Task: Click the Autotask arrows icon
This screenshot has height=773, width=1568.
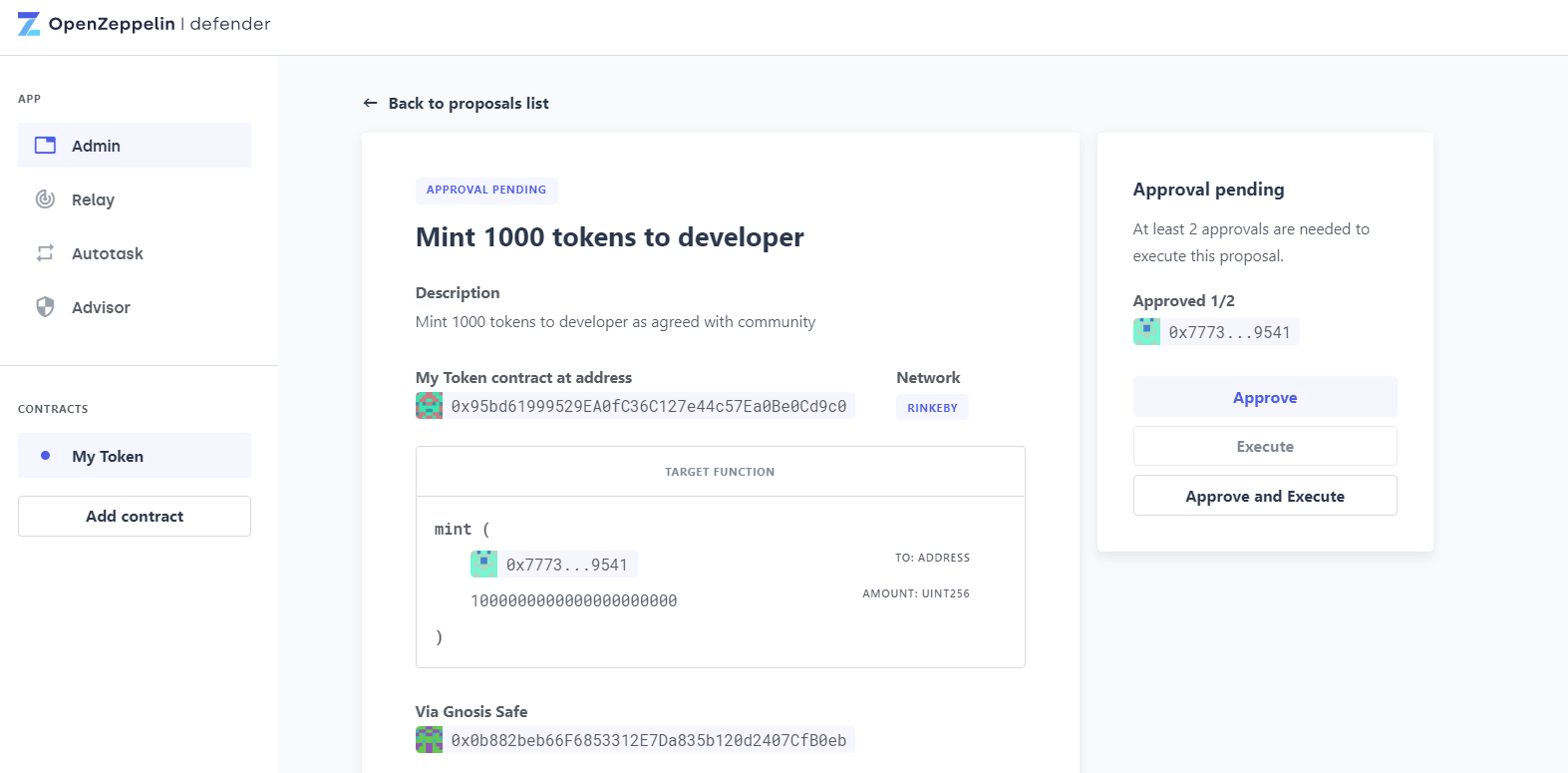Action: (45, 253)
